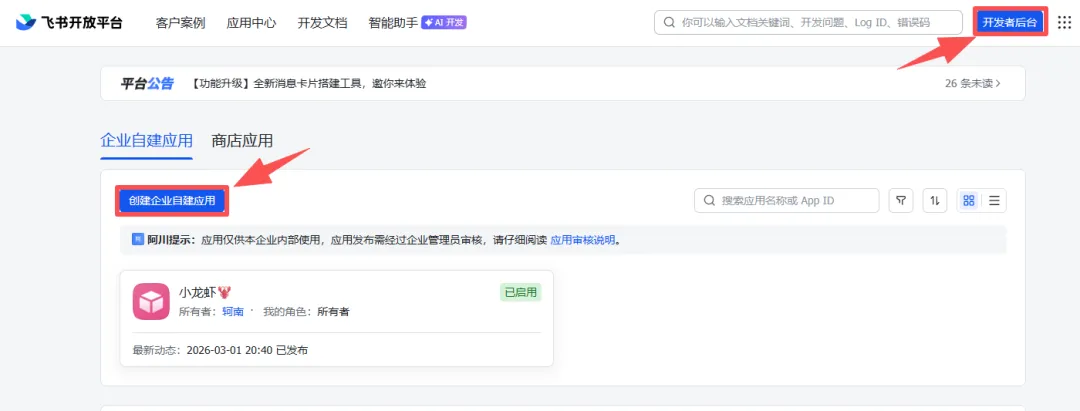Open 开发文档 in top navigation
Screen dimensions: 1080x411
tap(322, 23)
